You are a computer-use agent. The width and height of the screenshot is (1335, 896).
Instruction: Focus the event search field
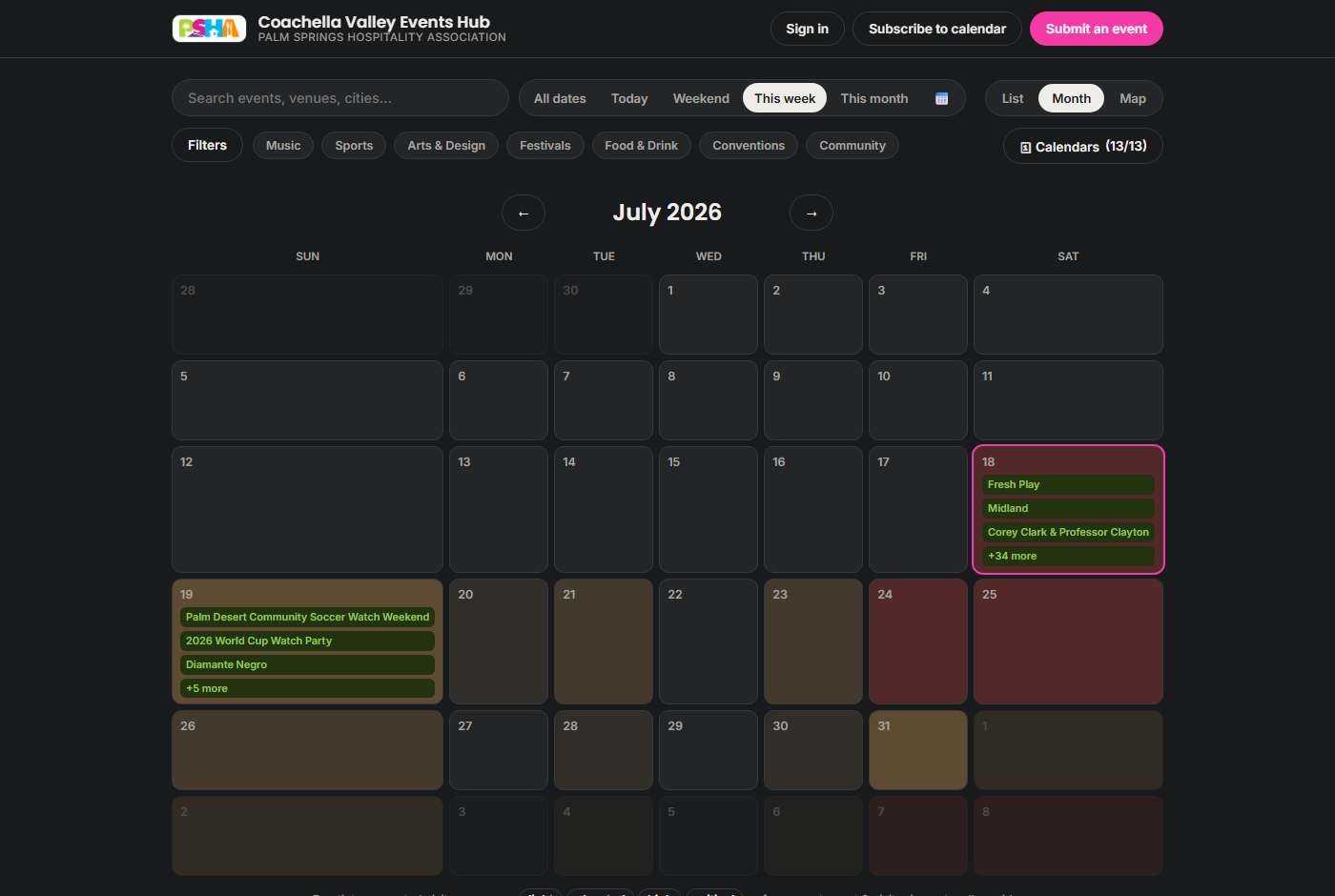pyautogui.click(x=340, y=98)
